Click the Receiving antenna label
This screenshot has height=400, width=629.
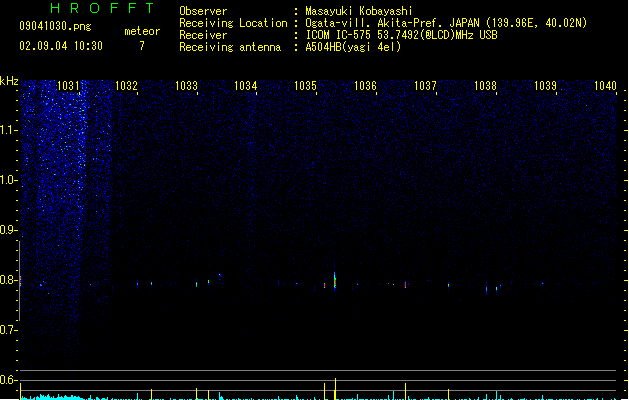tap(230, 47)
